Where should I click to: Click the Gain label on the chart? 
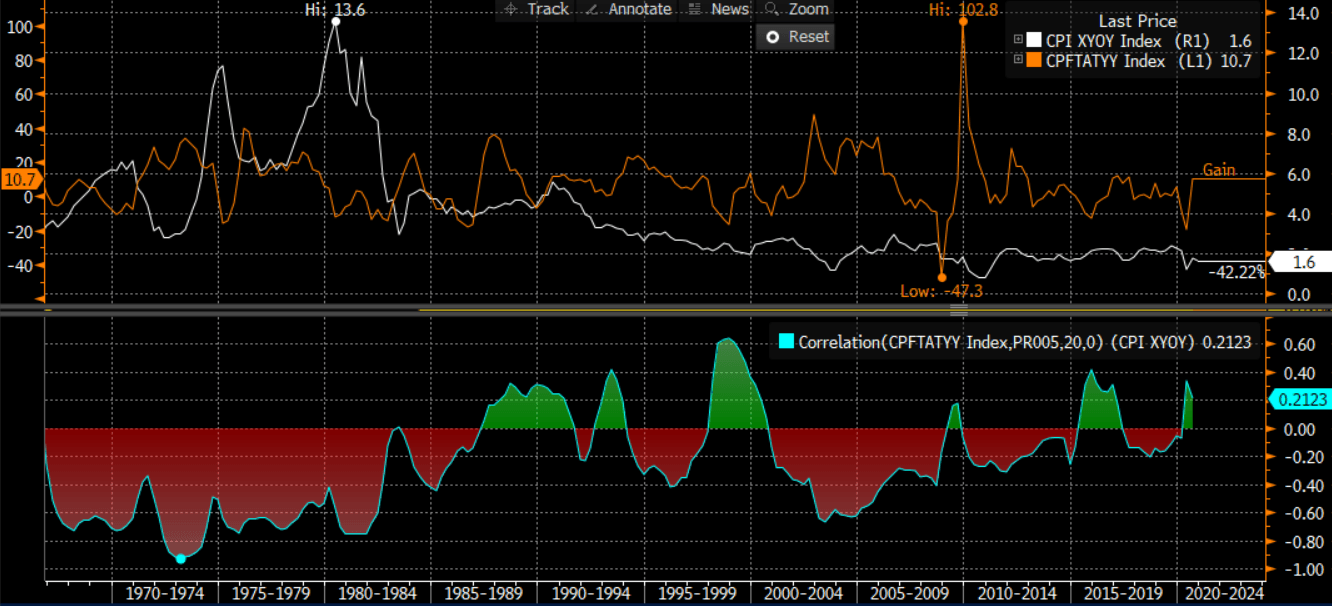(1219, 170)
